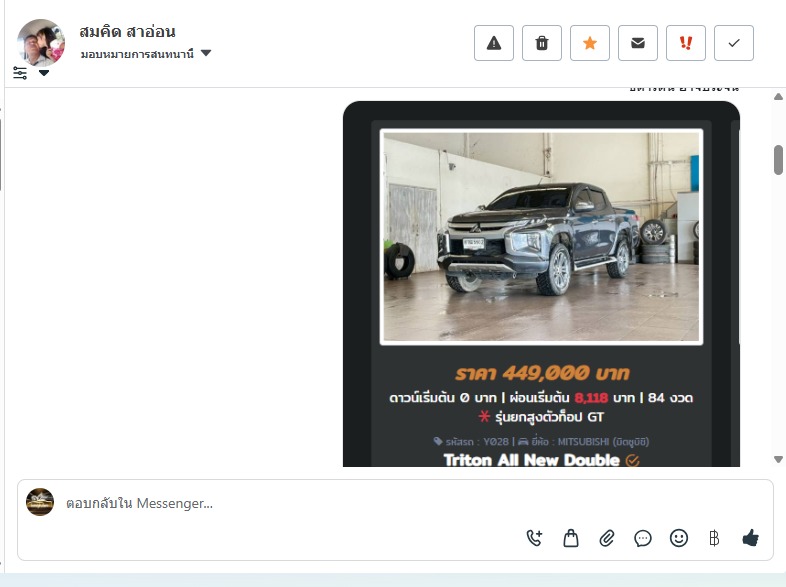Screen dimensions: 786x587
Task: Click chat scrollbar up arrow
Action: 778,97
